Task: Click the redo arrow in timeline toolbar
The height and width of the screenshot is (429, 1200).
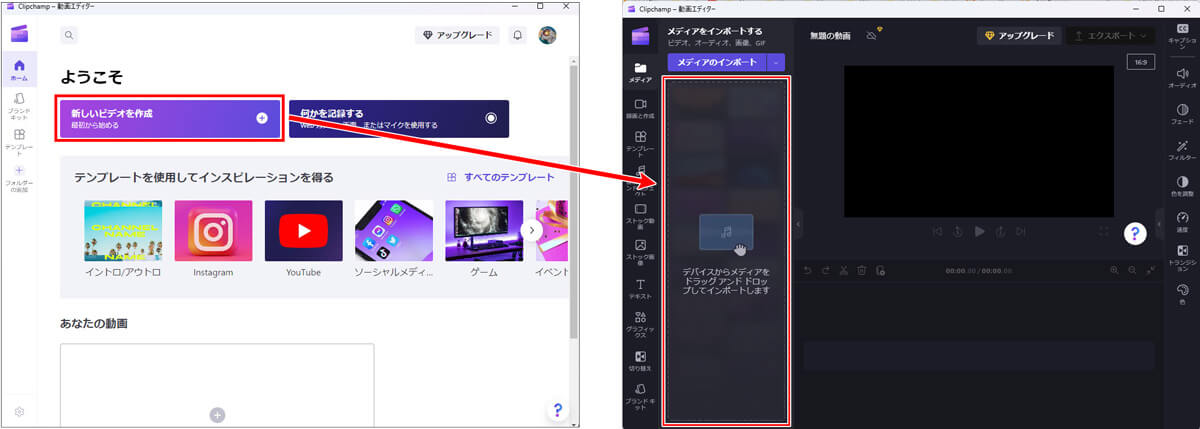Action: [x=827, y=270]
